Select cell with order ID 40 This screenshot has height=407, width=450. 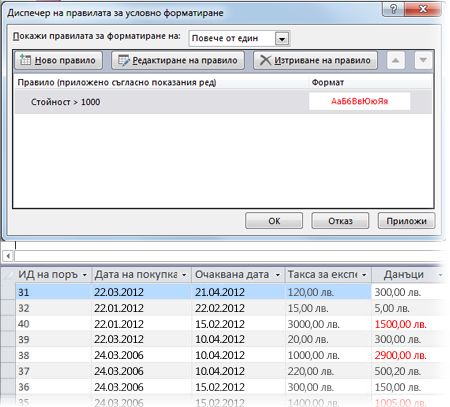(x=53, y=324)
